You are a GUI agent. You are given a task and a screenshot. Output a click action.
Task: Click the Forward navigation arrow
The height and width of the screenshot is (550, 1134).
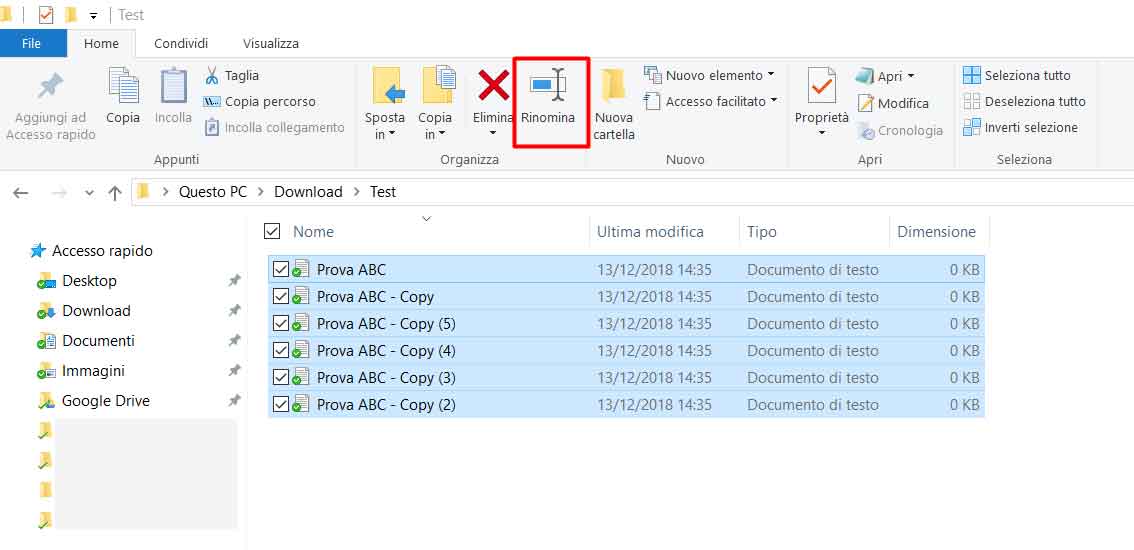(60, 192)
